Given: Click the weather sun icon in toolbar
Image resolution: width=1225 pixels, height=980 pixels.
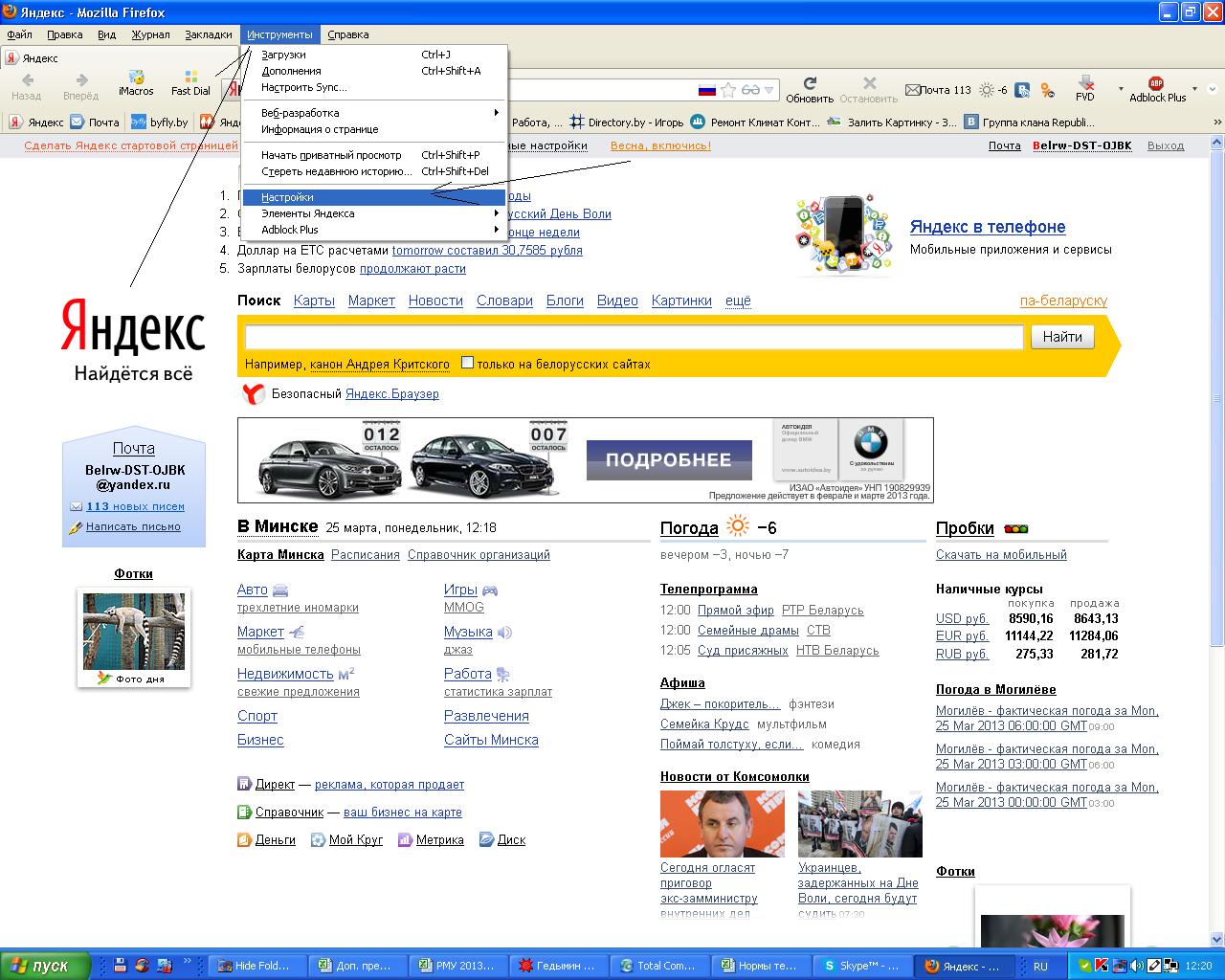Looking at the screenshot, I should coord(987,90).
